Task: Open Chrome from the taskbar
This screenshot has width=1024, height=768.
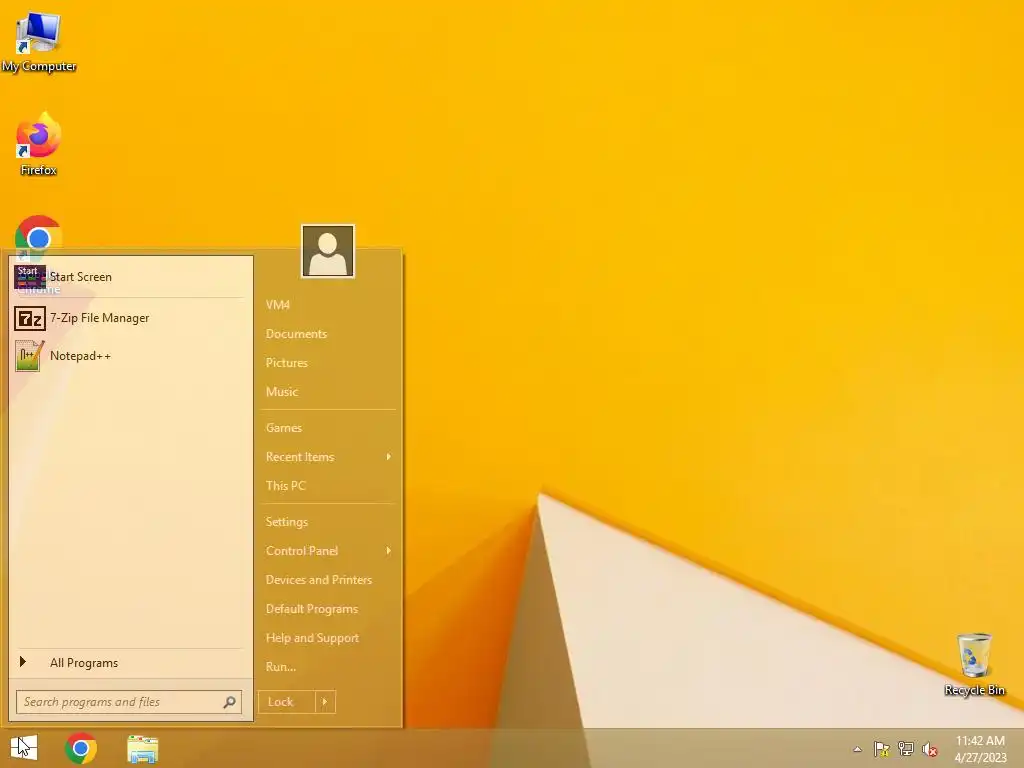Action: point(81,748)
